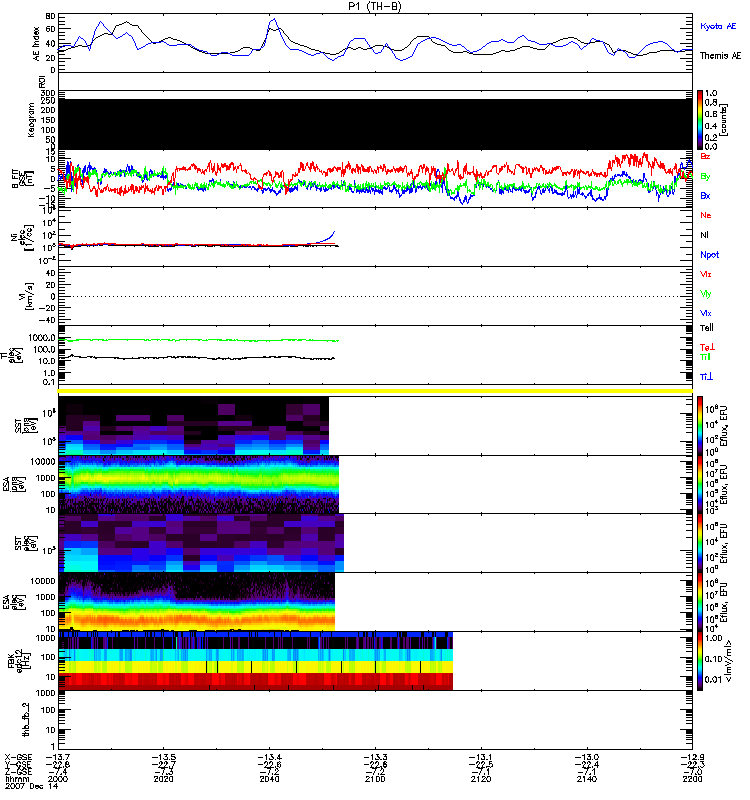The image size is (750, 800).
Task: Click the ESA electron Eflux color bar
Action: pos(699,602)
